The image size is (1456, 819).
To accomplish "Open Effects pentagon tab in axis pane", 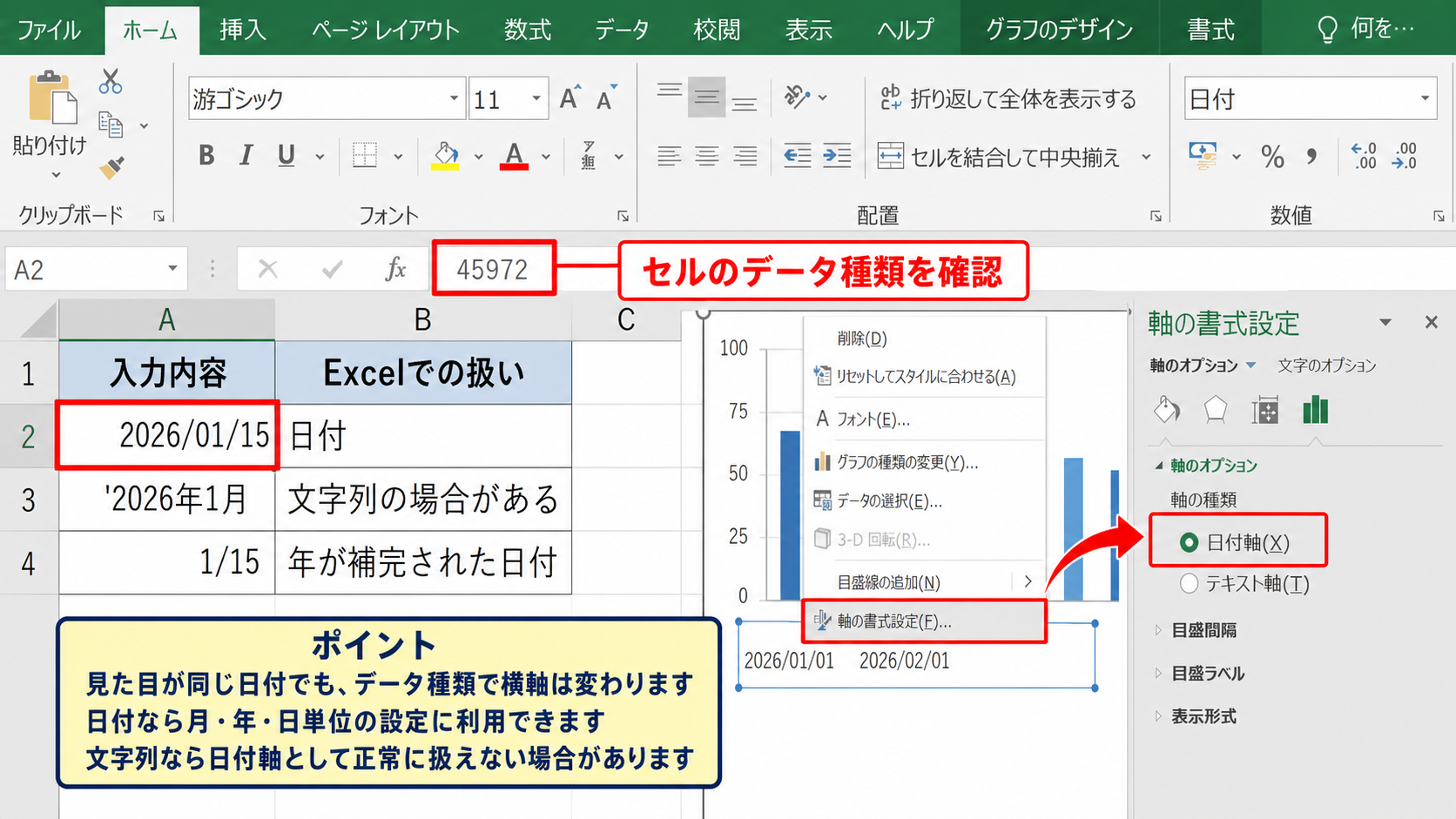I will [1216, 409].
